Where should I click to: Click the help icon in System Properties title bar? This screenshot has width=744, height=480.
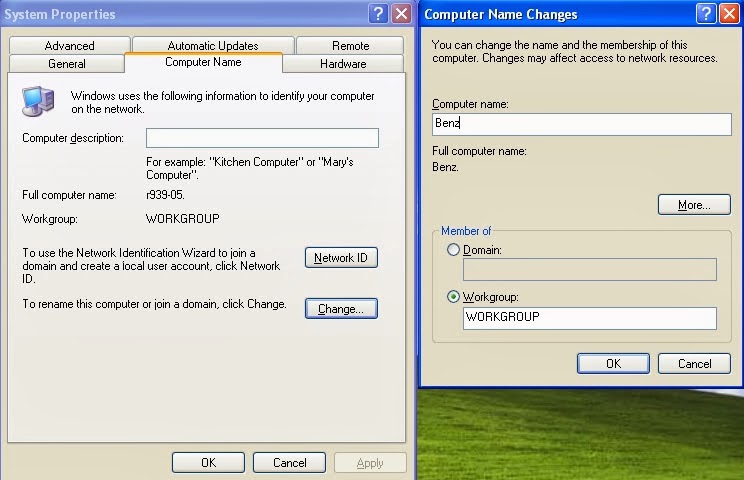pos(378,13)
